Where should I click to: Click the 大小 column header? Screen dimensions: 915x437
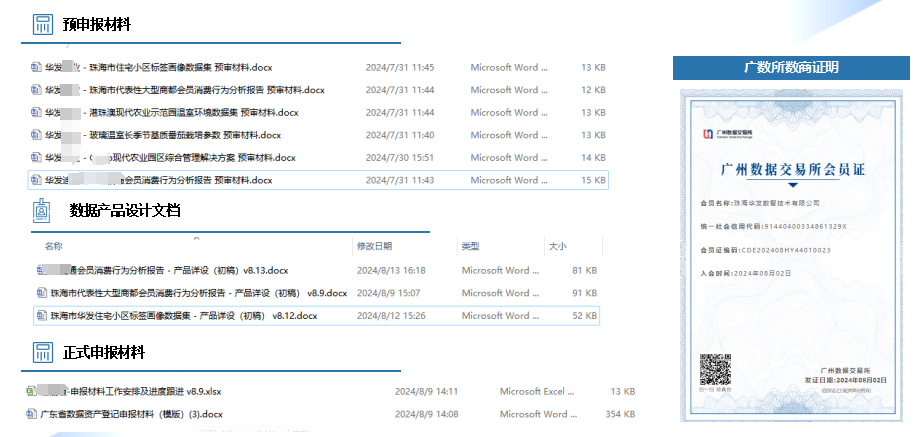[557, 246]
